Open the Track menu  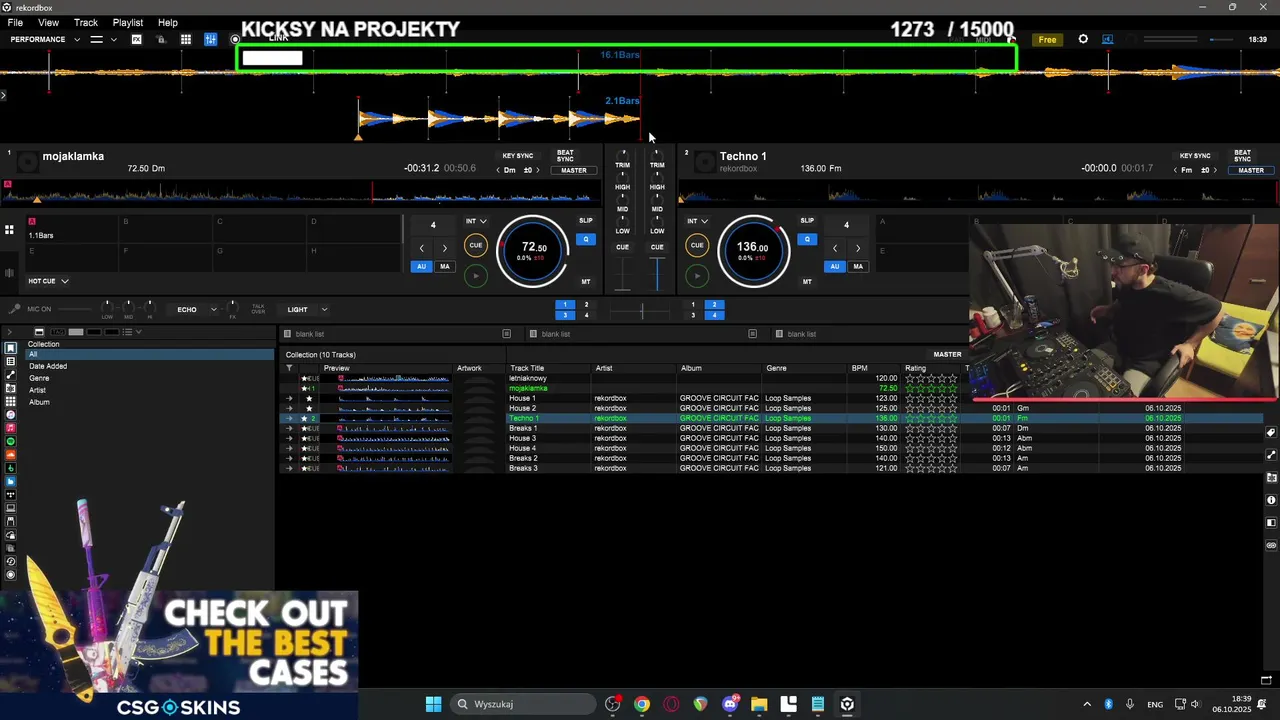[86, 22]
